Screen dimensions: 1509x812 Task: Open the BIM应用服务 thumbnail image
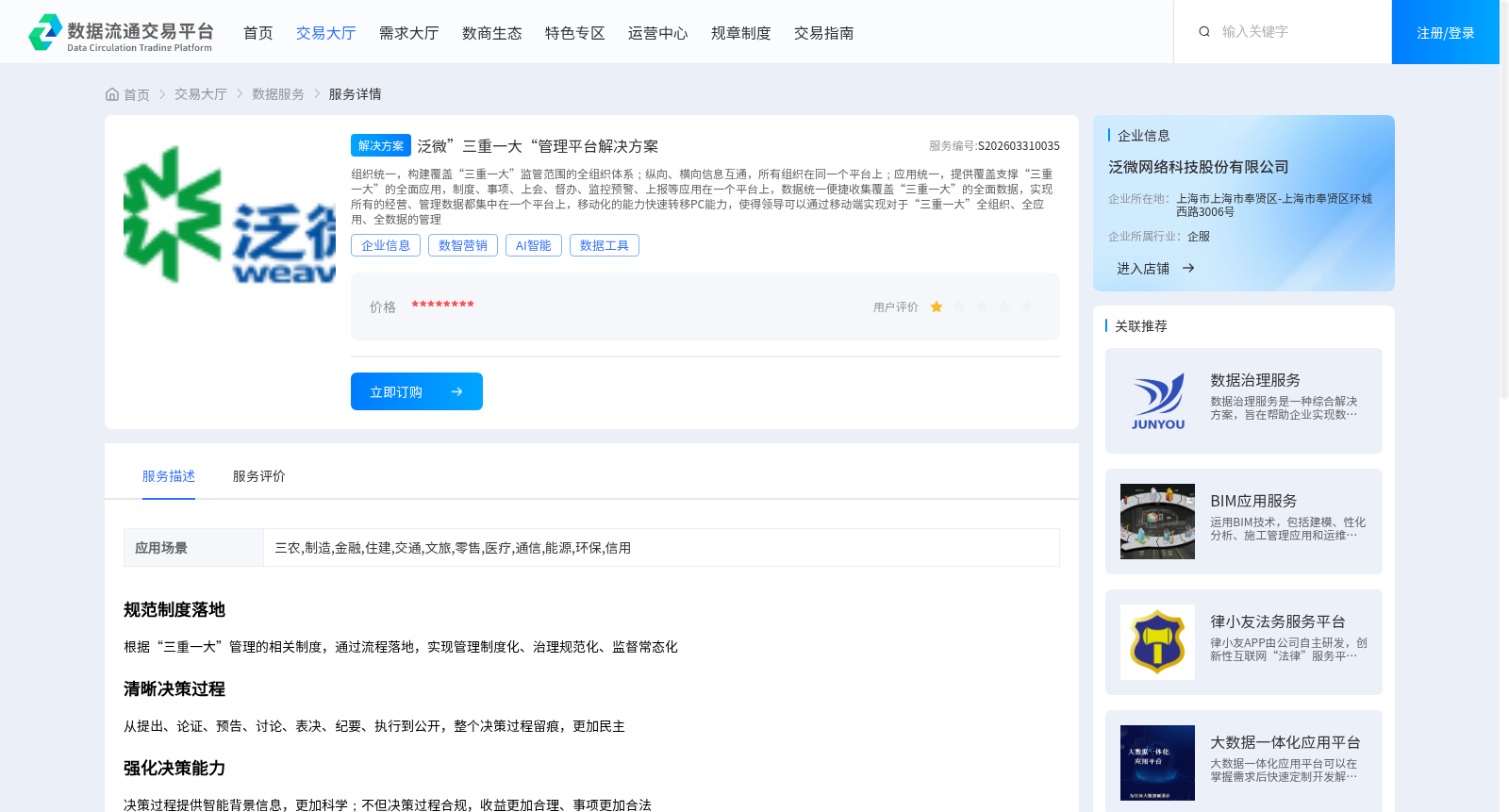tap(1157, 522)
